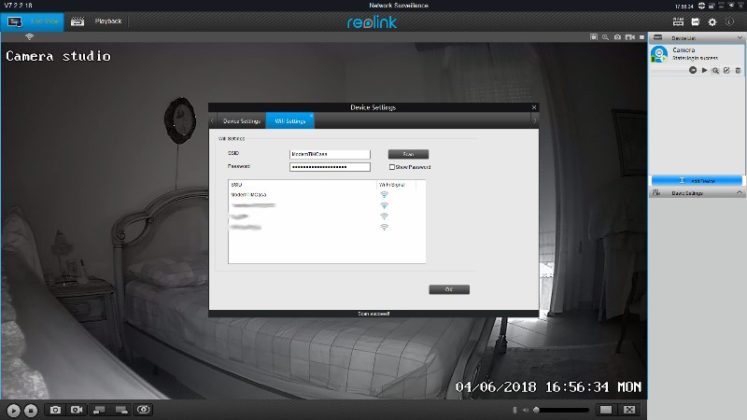Click the network globe icon in system tray
This screenshot has width=747, height=420.
tap(701, 6)
